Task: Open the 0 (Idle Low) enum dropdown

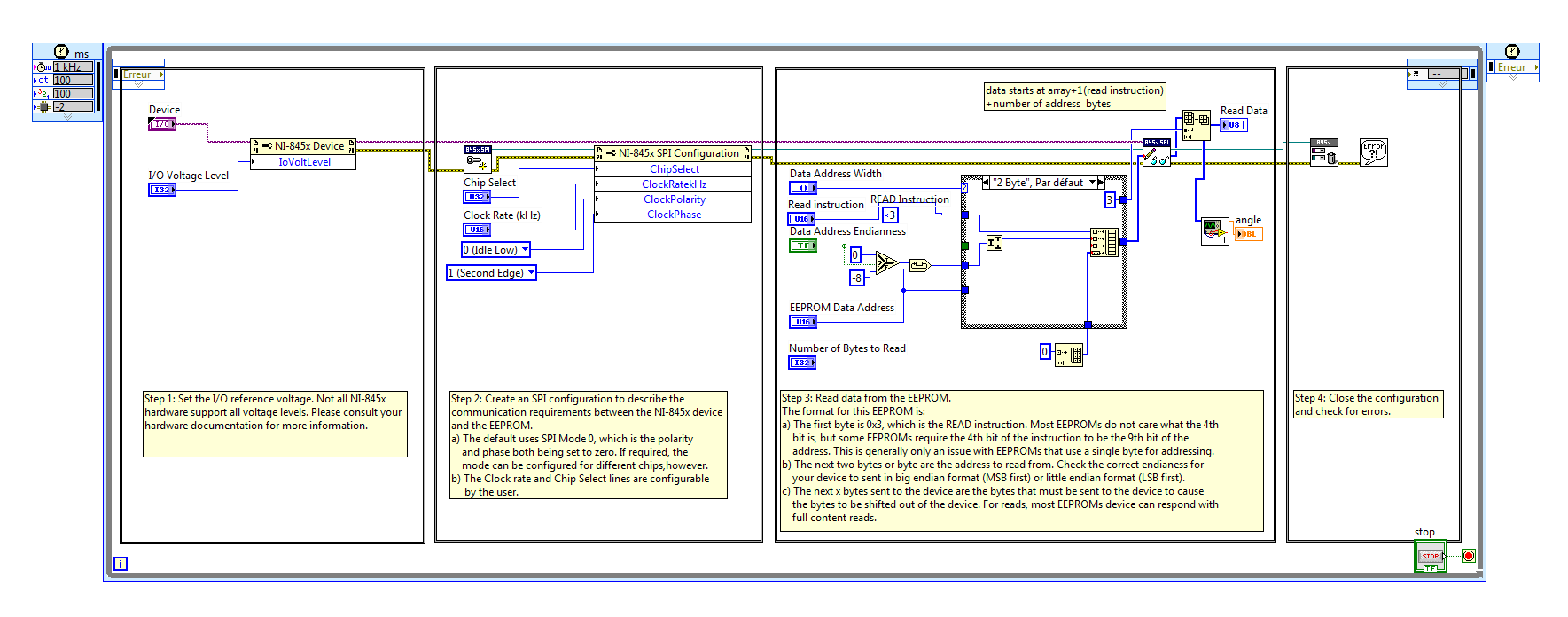Action: click(x=525, y=250)
